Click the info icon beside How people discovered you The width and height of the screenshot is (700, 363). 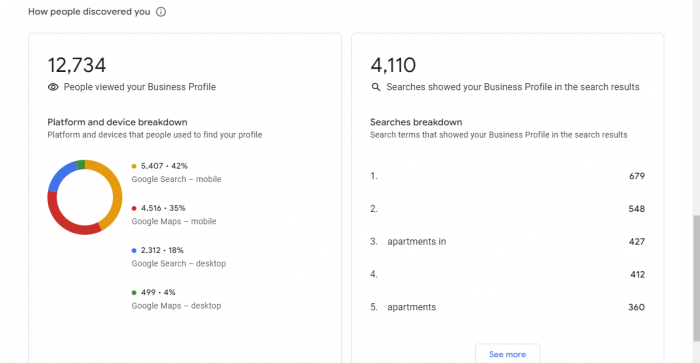[x=161, y=12]
